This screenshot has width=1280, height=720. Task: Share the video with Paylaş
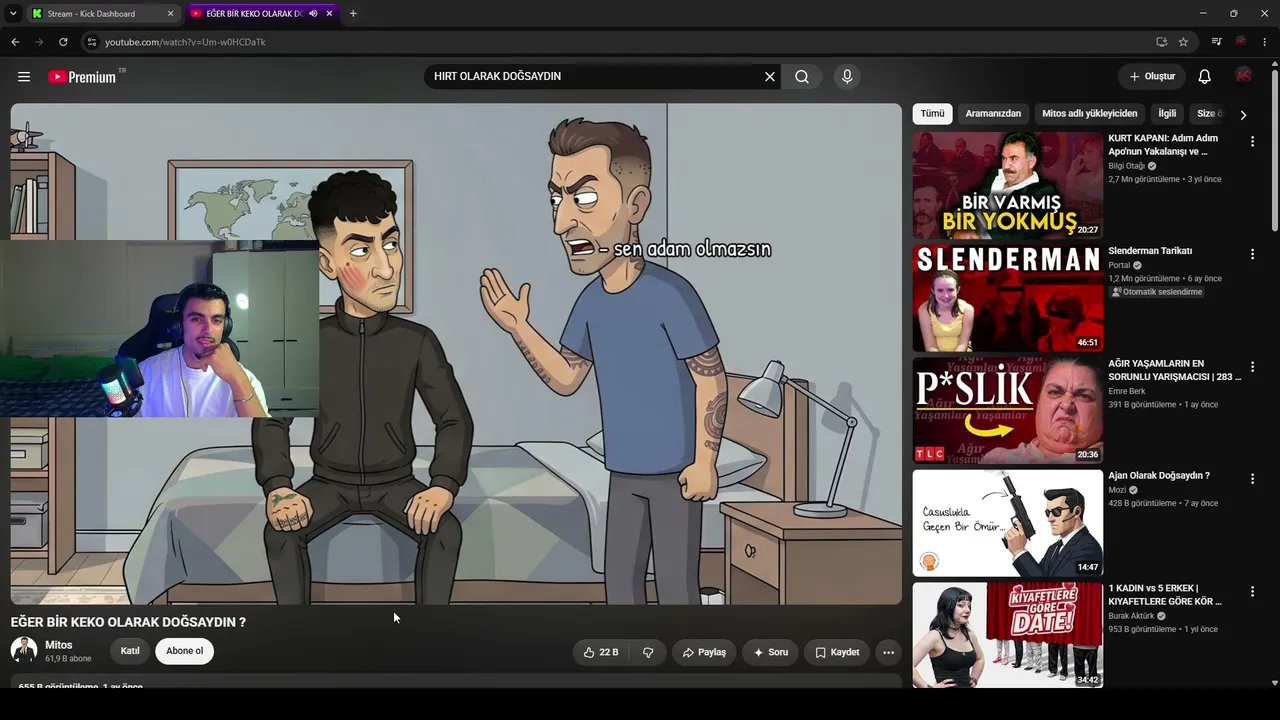pyautogui.click(x=704, y=652)
